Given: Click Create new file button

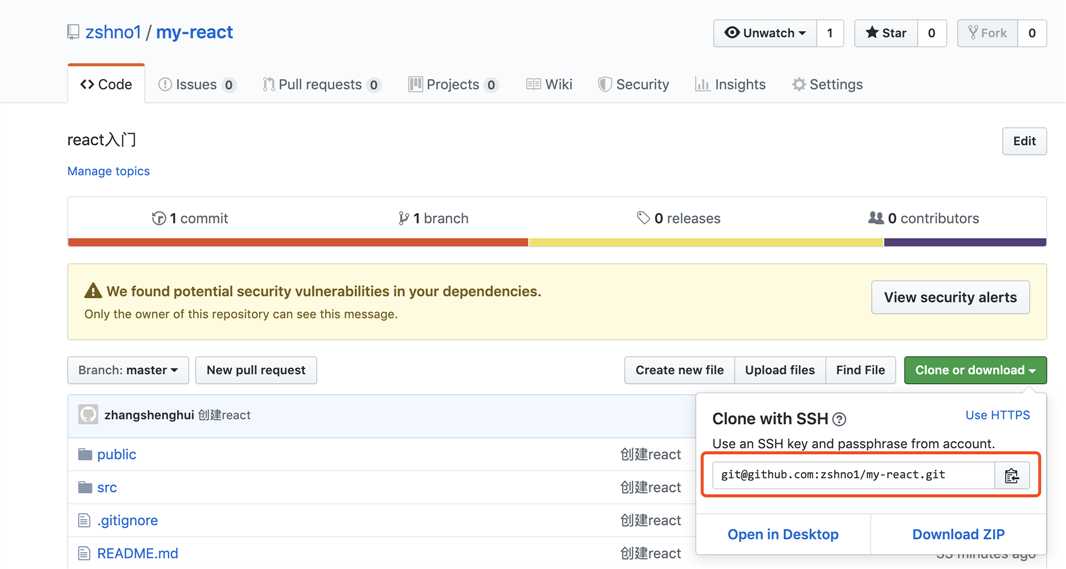Looking at the screenshot, I should pos(679,370).
